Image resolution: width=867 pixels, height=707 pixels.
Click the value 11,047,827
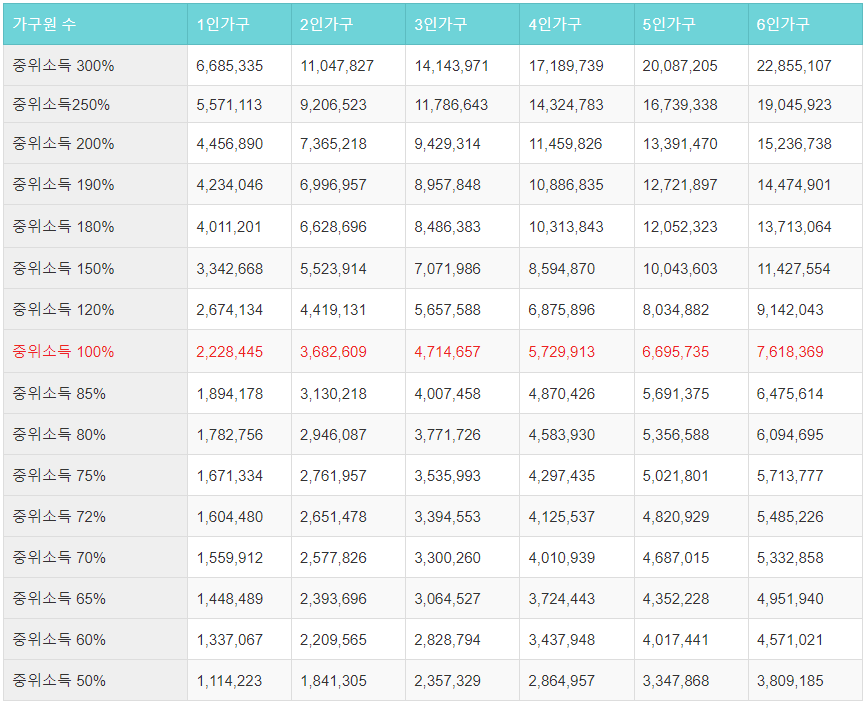(337, 66)
